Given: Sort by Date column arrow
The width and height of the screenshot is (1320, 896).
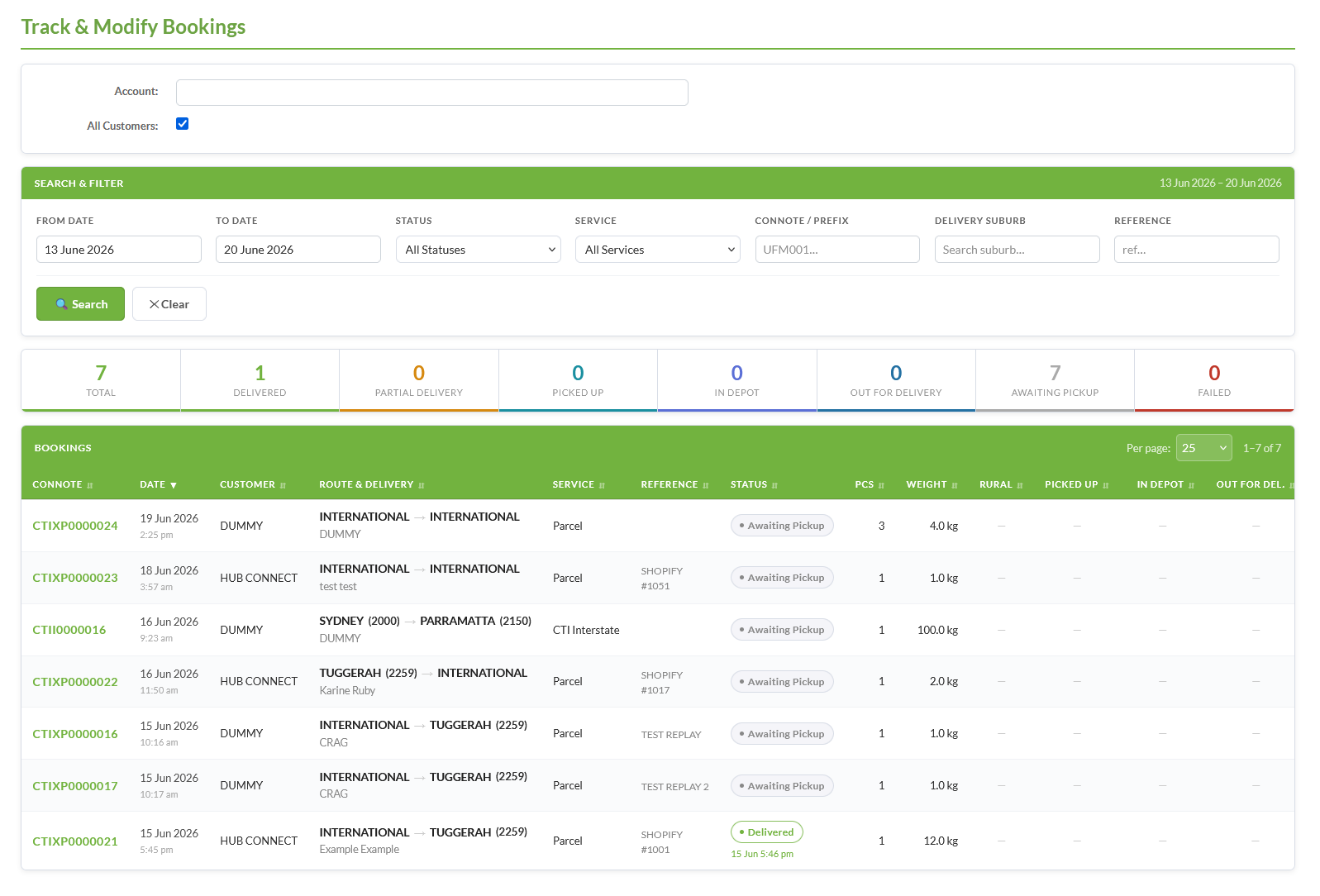Looking at the screenshot, I should click(x=173, y=485).
